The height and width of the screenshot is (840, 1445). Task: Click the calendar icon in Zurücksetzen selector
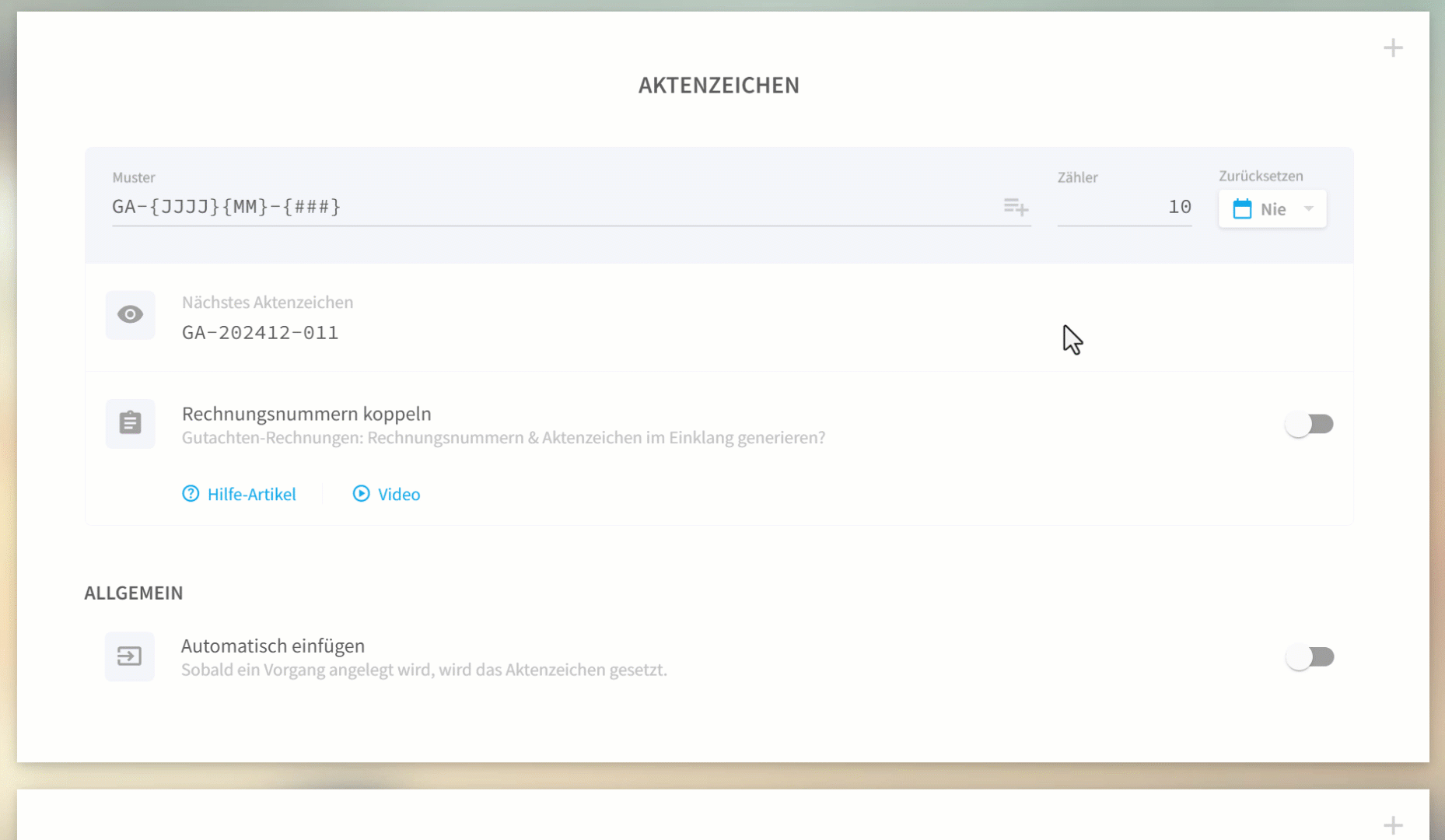pyautogui.click(x=1242, y=208)
